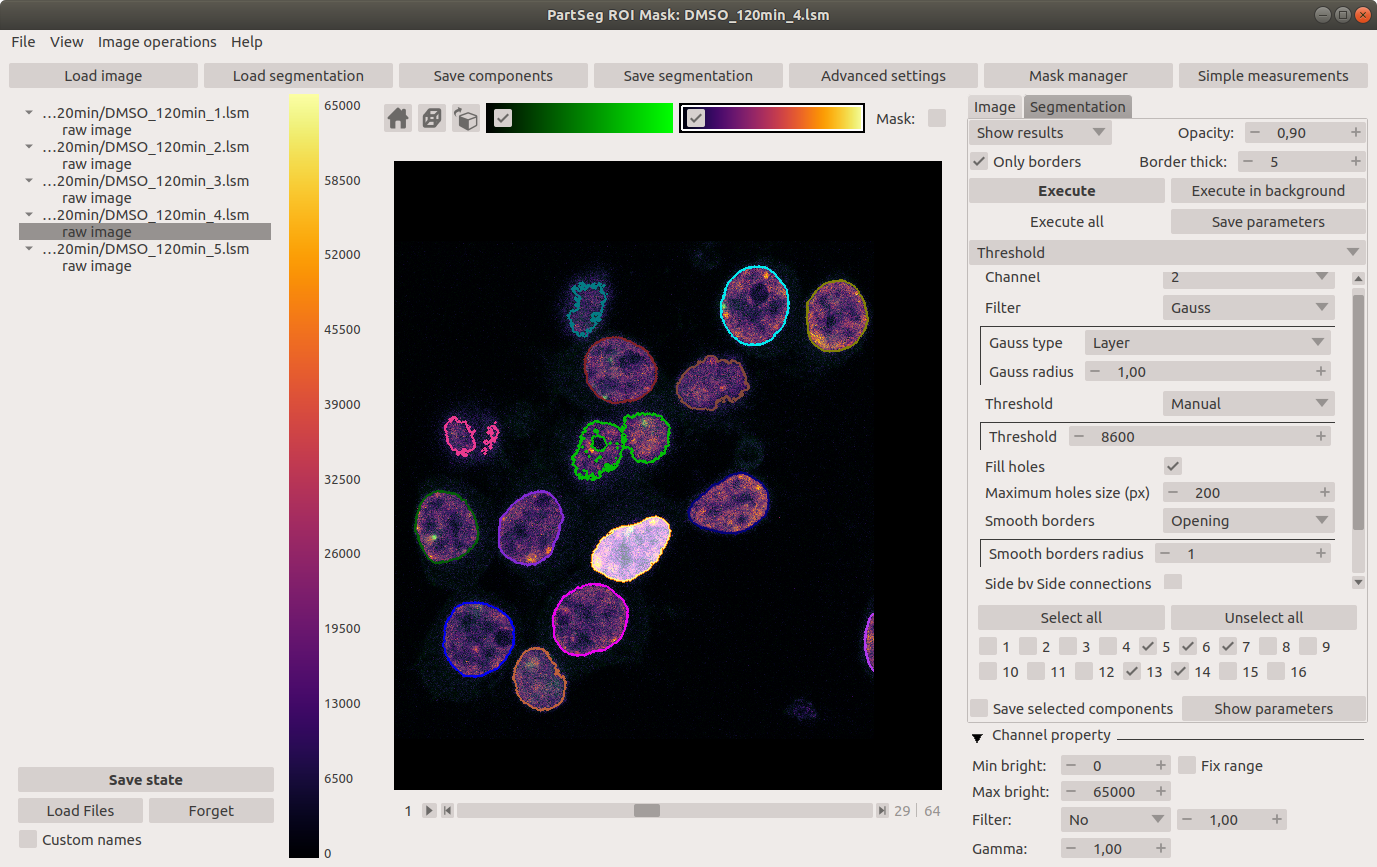Image resolution: width=1377 pixels, height=867 pixels.
Task: Uncheck component 13 checkbox
Action: tap(1132, 672)
